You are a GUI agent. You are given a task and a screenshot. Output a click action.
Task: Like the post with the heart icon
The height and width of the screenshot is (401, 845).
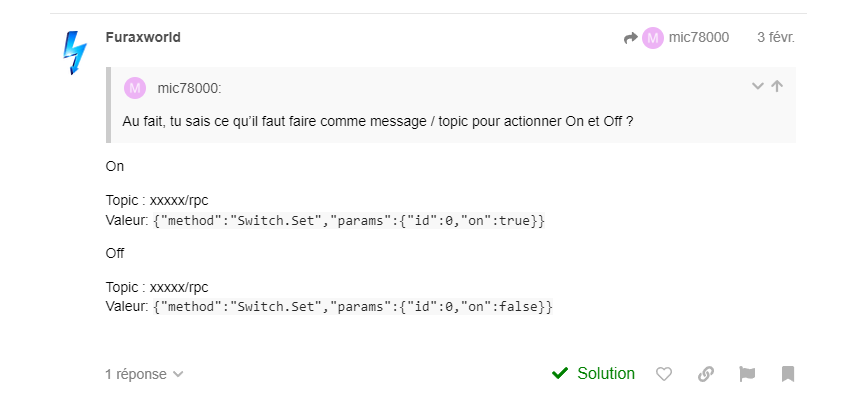tap(664, 374)
